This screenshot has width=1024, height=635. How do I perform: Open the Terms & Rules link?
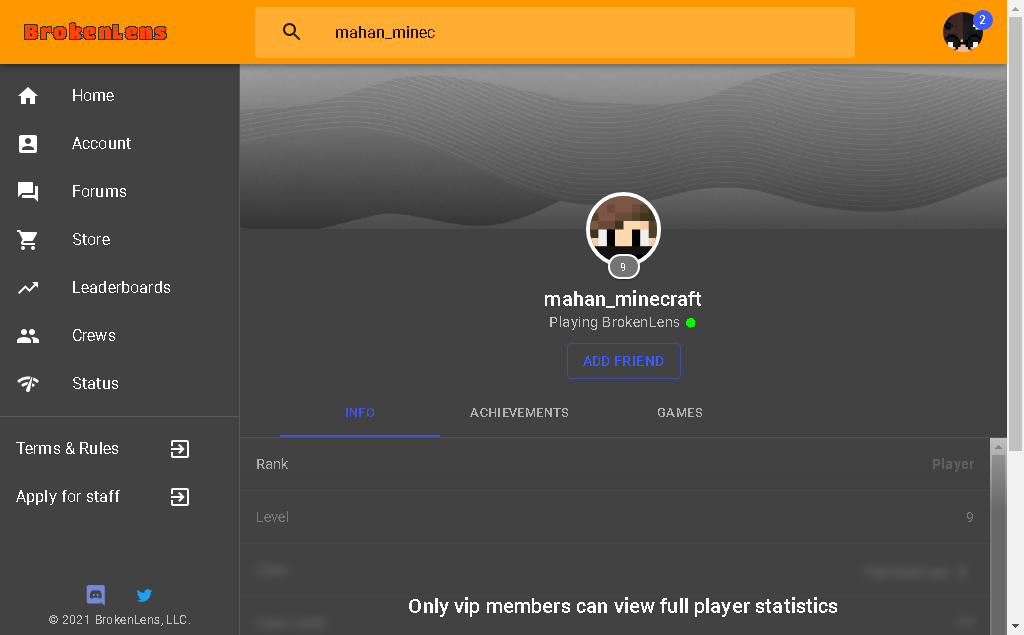(x=67, y=448)
